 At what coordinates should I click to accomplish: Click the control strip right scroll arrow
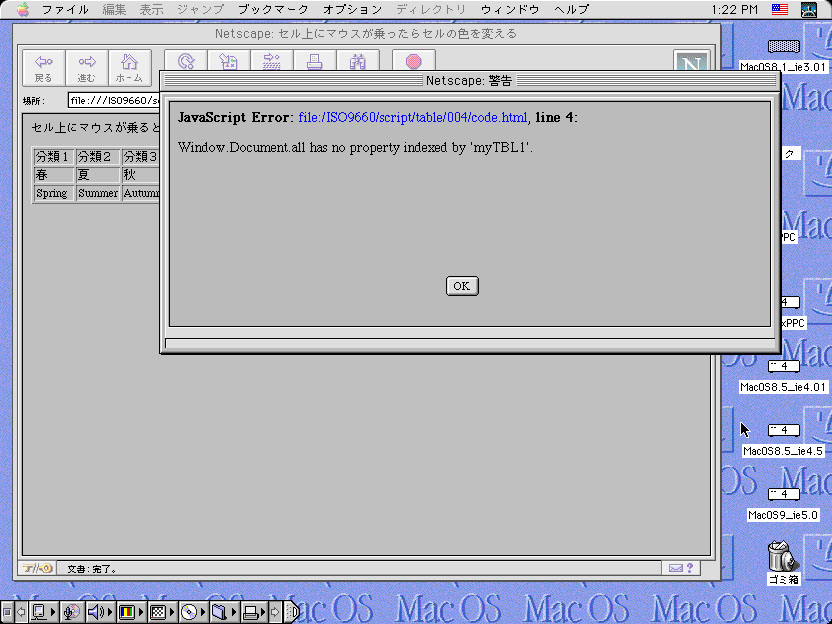coord(275,612)
